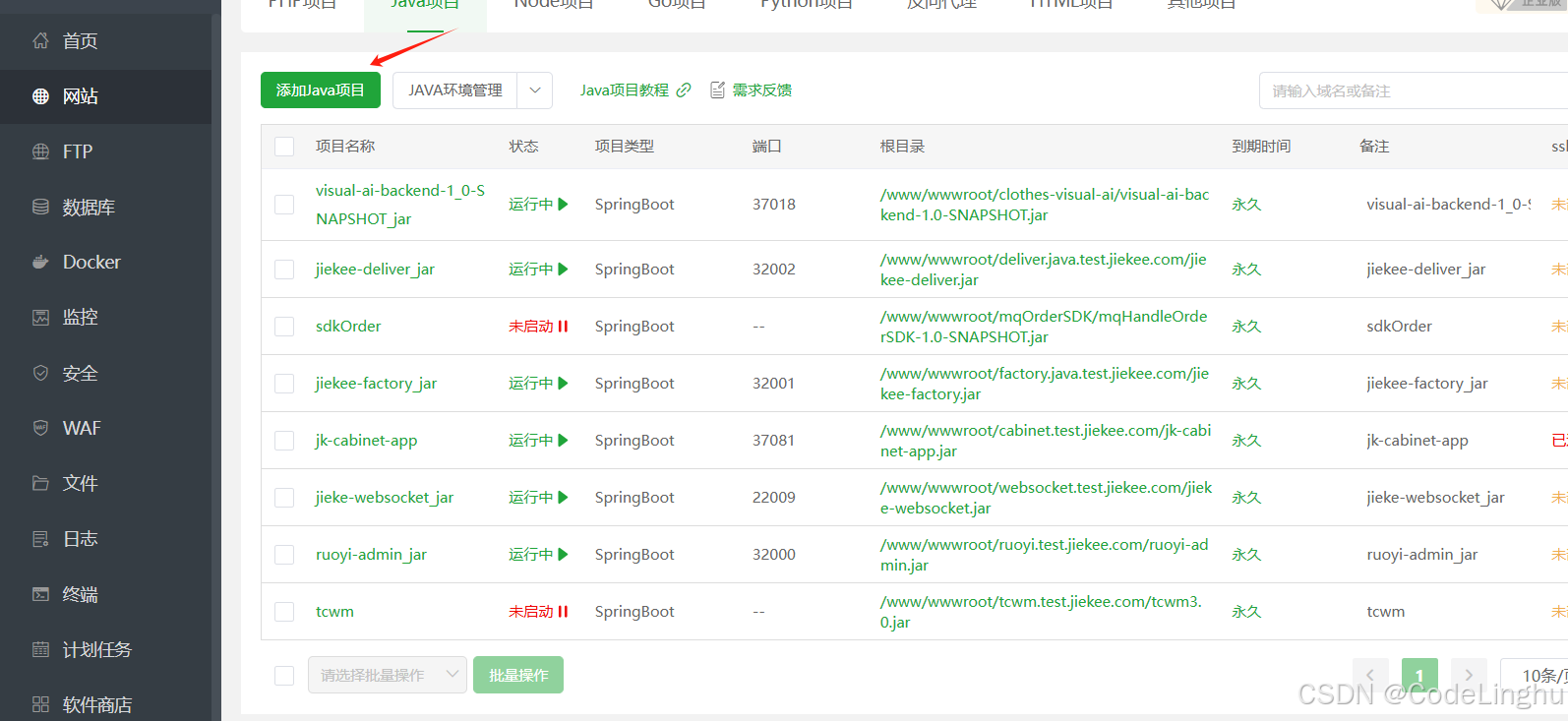Image resolution: width=1568 pixels, height=721 pixels.
Task: Click the 网站 globe icon in sidebar
Action: (40, 96)
